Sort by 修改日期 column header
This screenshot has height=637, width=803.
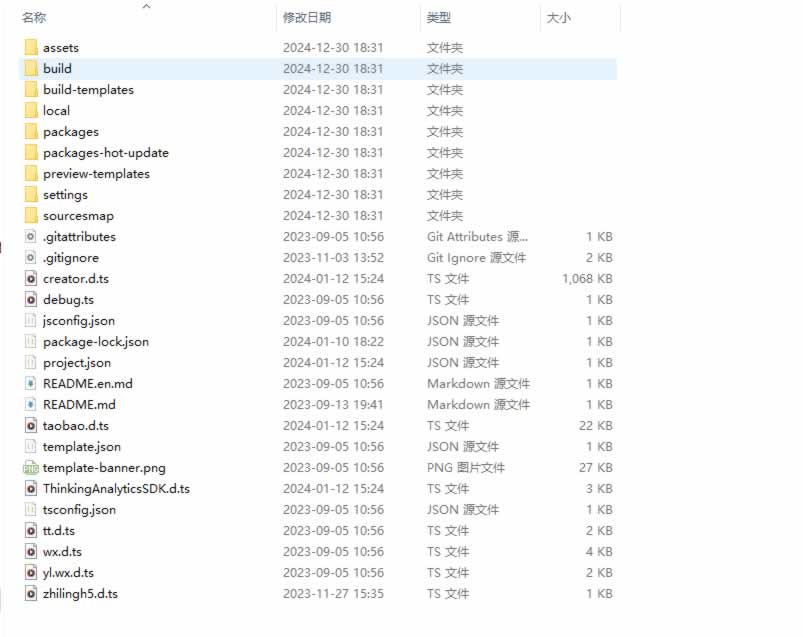(306, 18)
